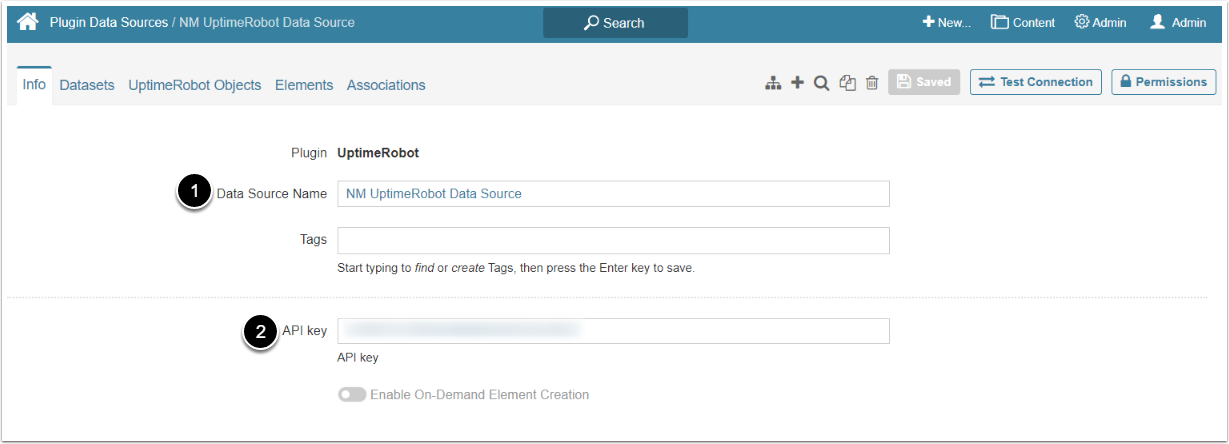Click the home icon in header
1229x444 pixels.
coord(28,22)
